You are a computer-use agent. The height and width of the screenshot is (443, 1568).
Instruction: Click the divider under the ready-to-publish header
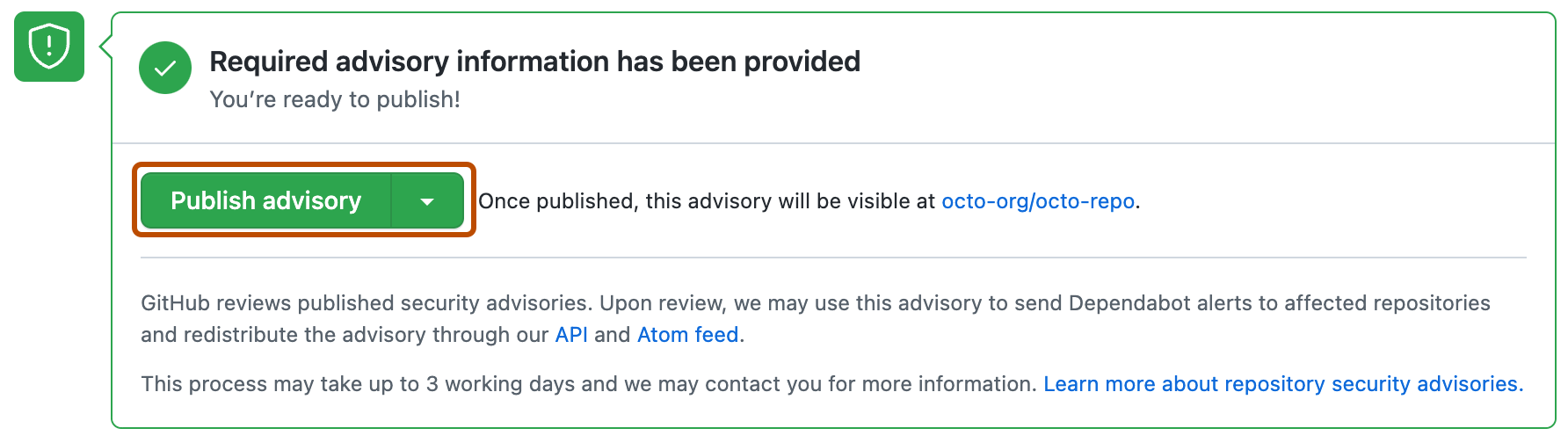833,143
